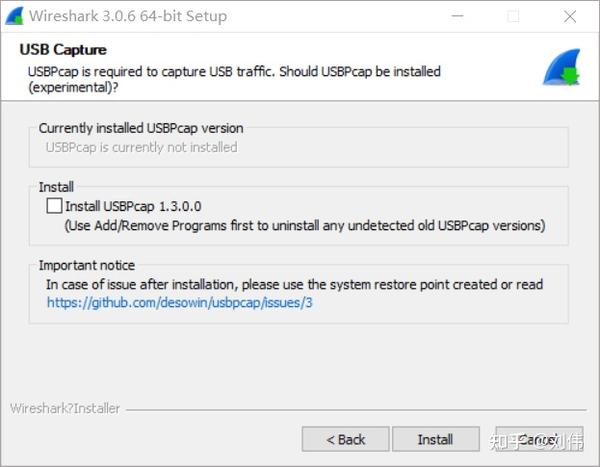Go back with the Back button
The width and height of the screenshot is (600, 467).
coord(346,439)
